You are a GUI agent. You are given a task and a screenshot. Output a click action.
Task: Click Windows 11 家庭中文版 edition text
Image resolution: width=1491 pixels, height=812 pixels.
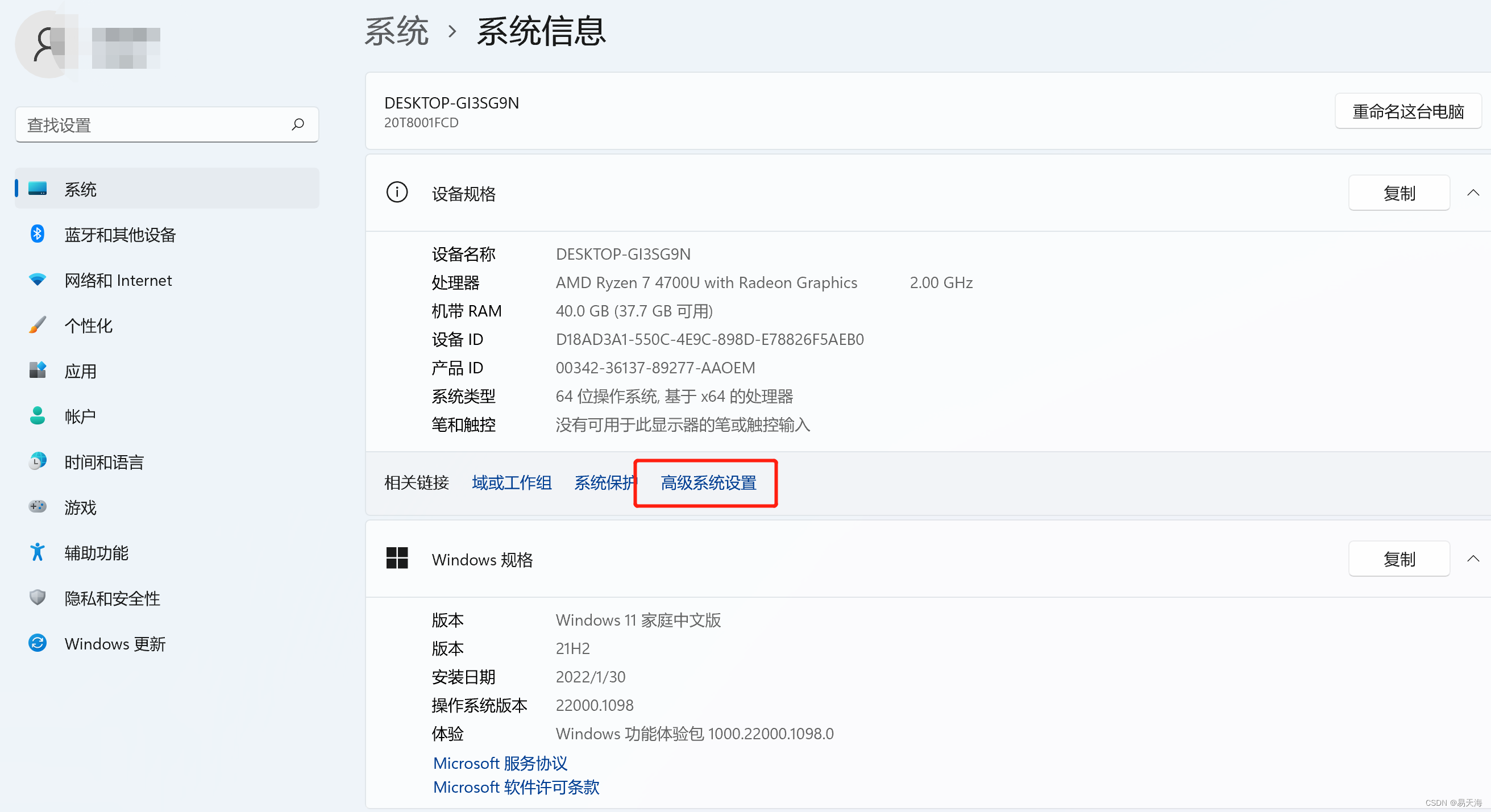pyautogui.click(x=638, y=620)
